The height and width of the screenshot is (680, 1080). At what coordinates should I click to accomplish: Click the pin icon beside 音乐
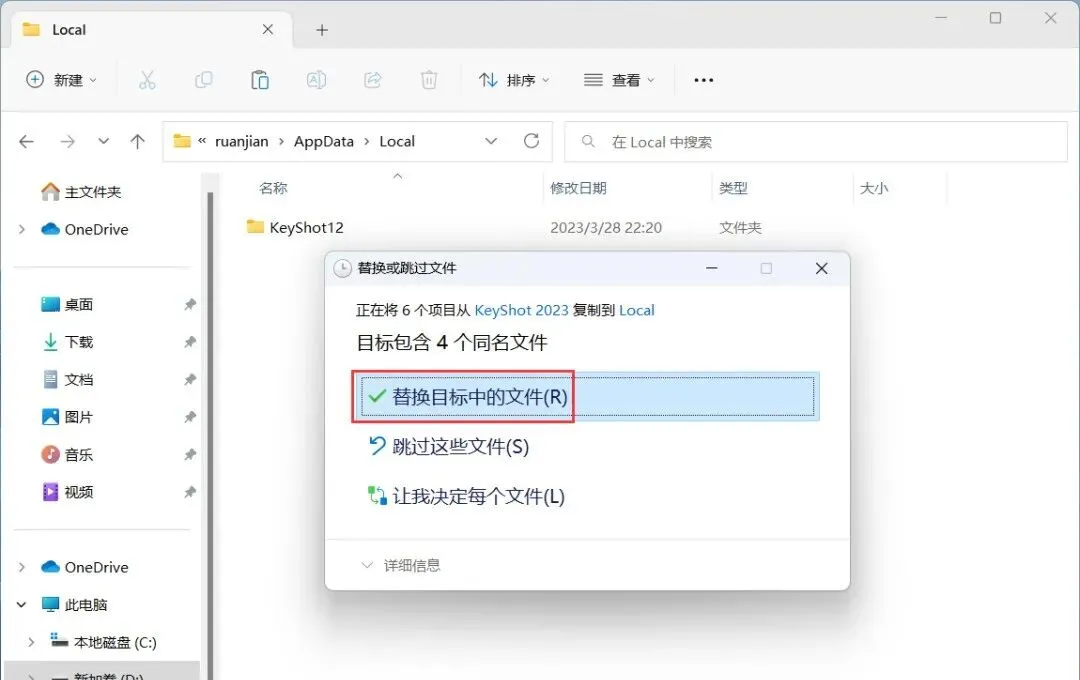(190, 455)
